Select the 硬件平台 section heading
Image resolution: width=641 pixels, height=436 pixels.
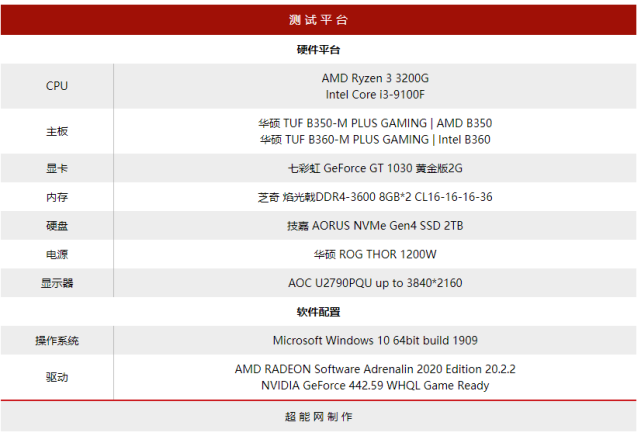[x=318, y=50]
